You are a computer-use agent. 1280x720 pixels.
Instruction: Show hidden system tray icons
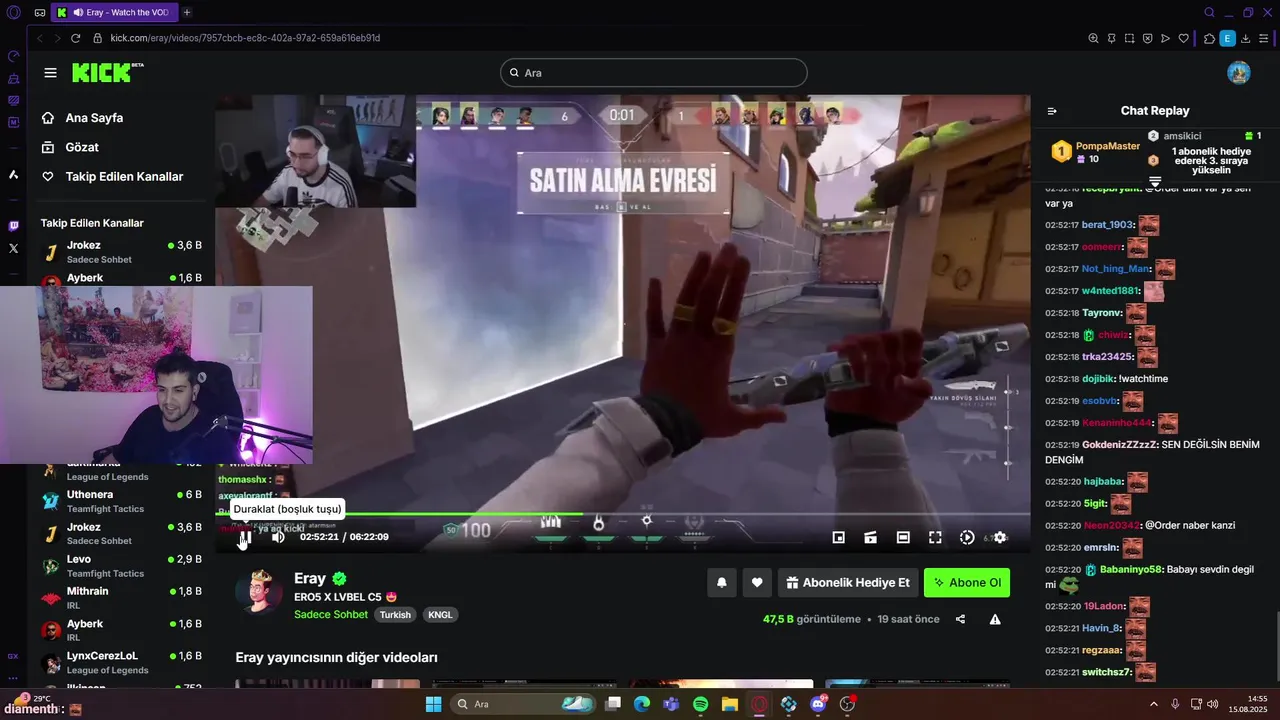click(x=1153, y=704)
